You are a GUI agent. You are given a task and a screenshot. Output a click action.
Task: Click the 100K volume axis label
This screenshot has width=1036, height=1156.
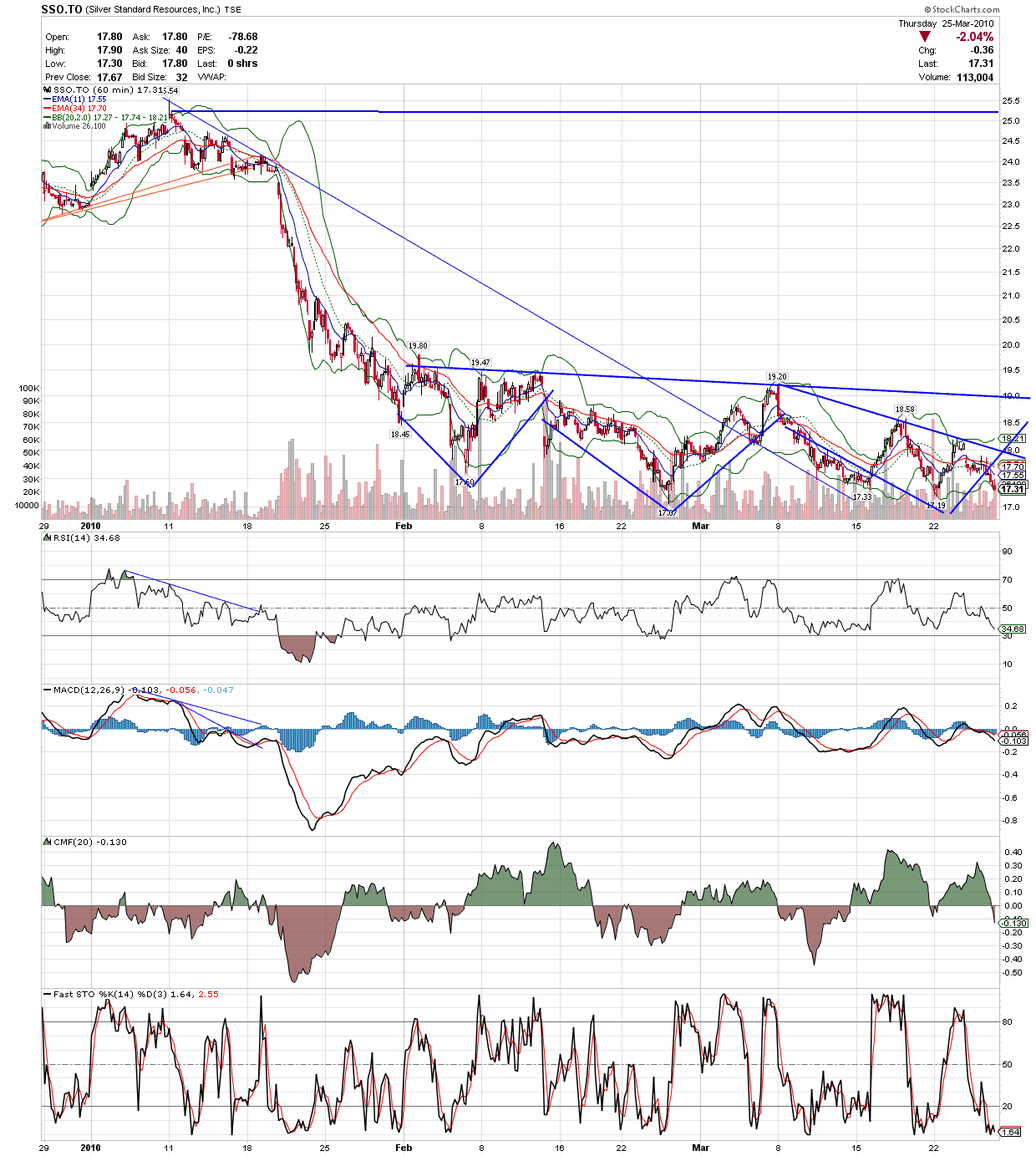(x=29, y=389)
